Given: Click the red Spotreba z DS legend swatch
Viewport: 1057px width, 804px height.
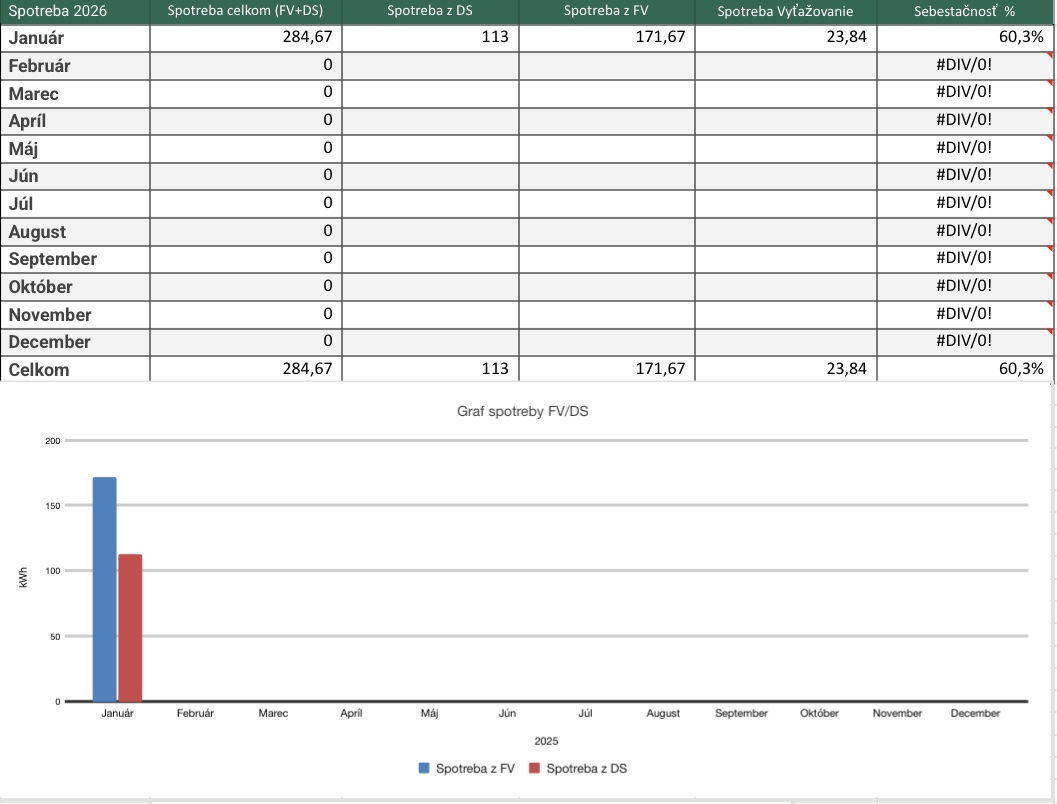Looking at the screenshot, I should tap(534, 768).
